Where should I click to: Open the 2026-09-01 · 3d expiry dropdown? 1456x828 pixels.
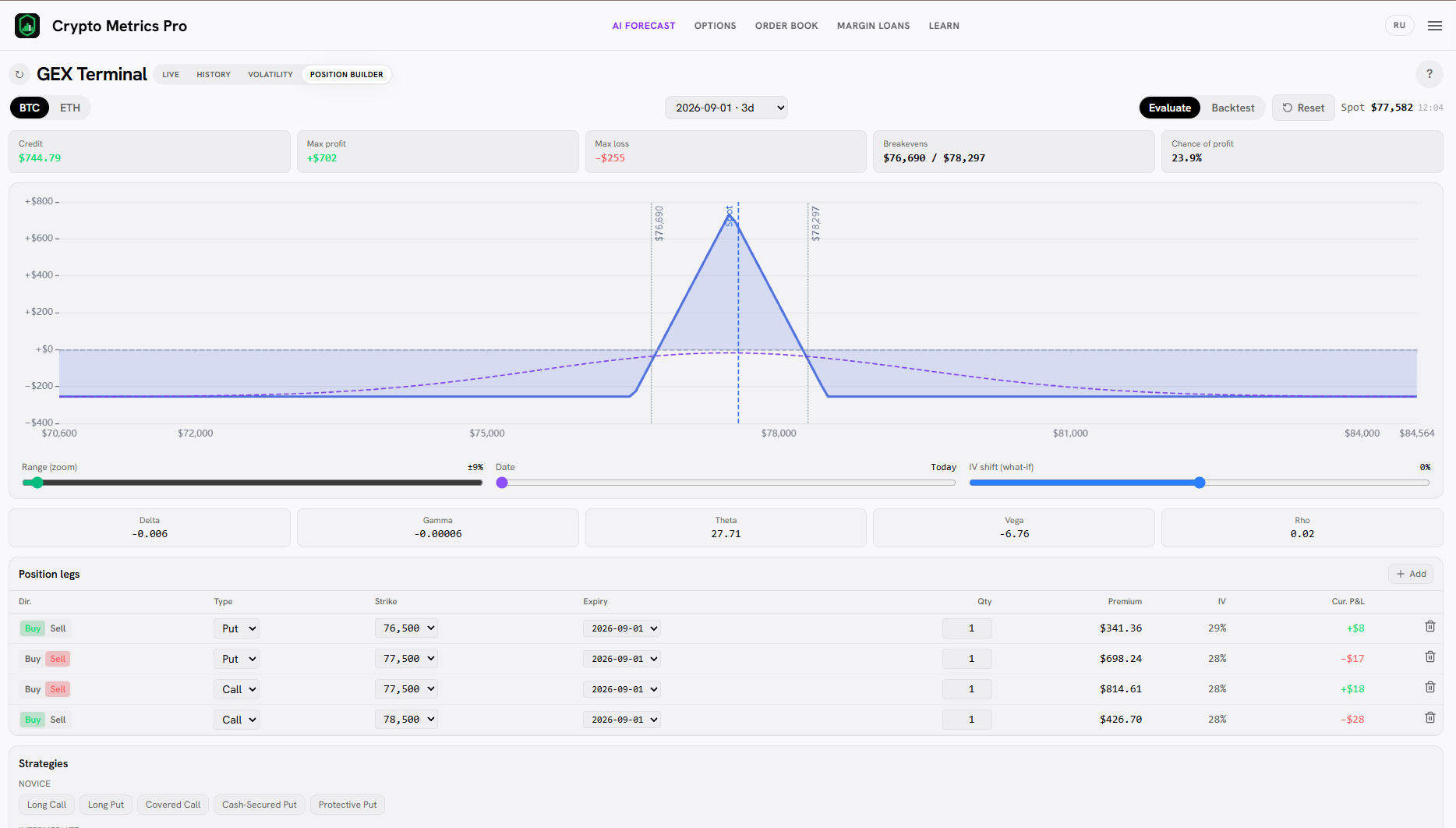pyautogui.click(x=726, y=108)
